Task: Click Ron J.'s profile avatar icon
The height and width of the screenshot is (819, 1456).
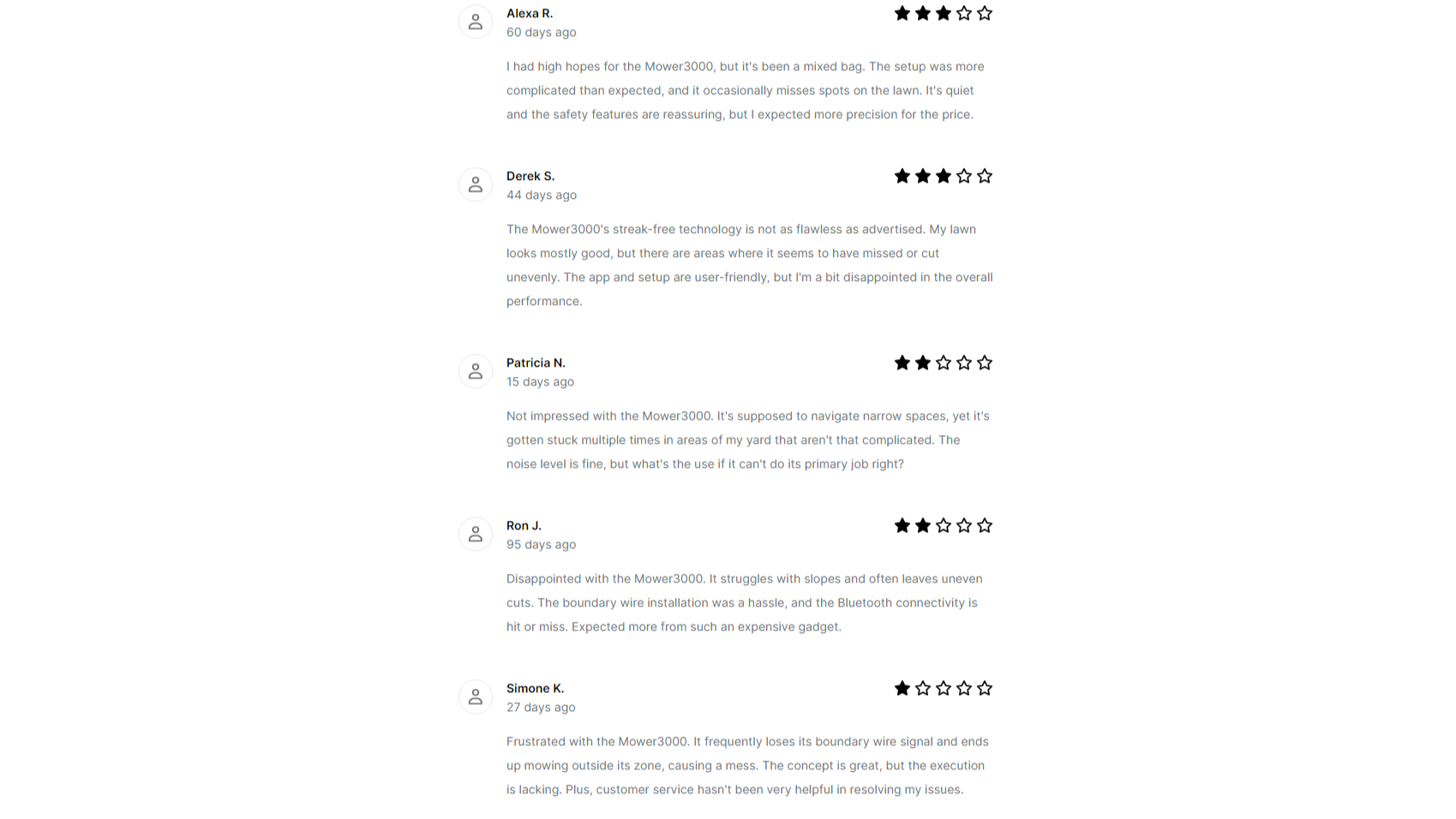Action: (476, 535)
